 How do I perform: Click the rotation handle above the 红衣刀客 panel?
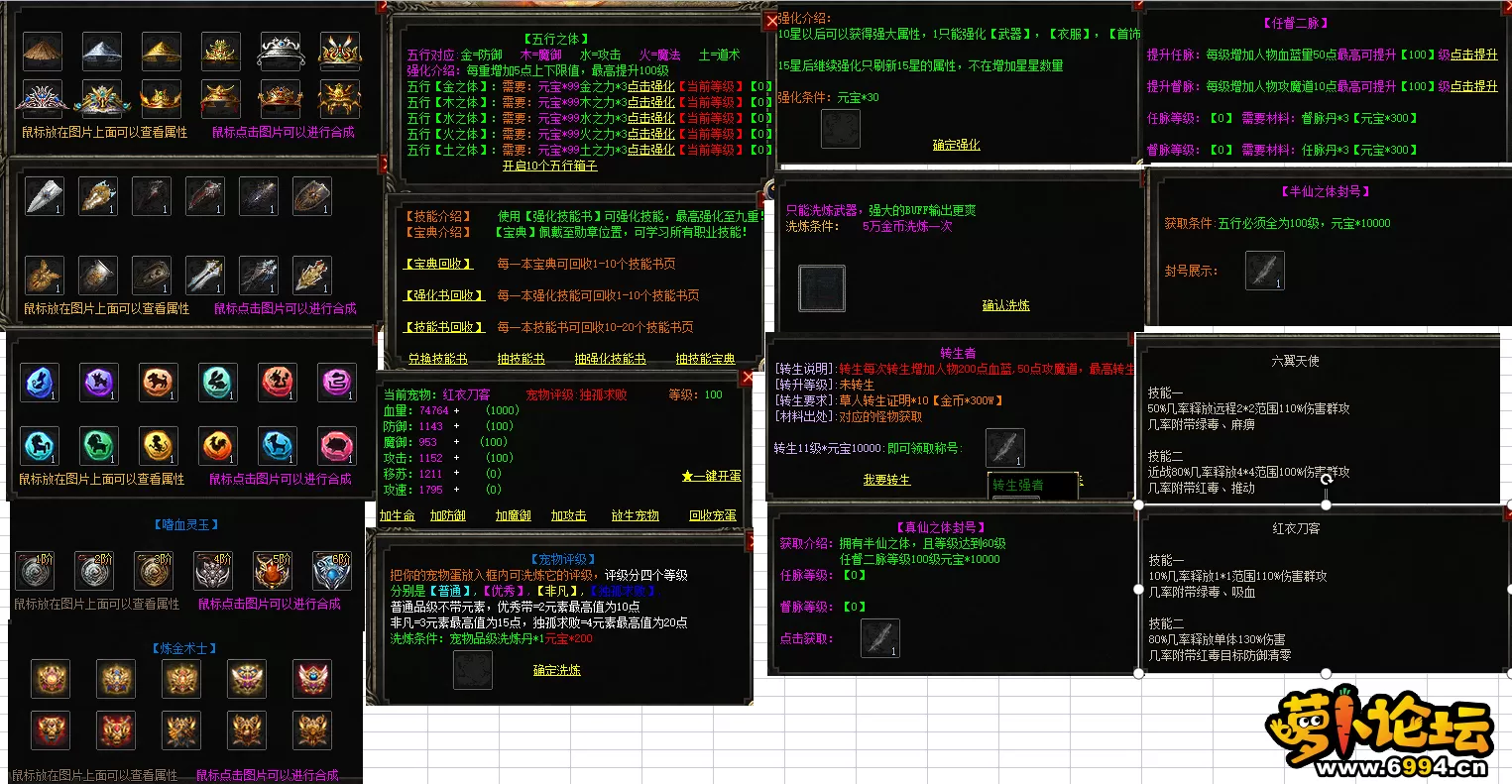tap(1326, 479)
